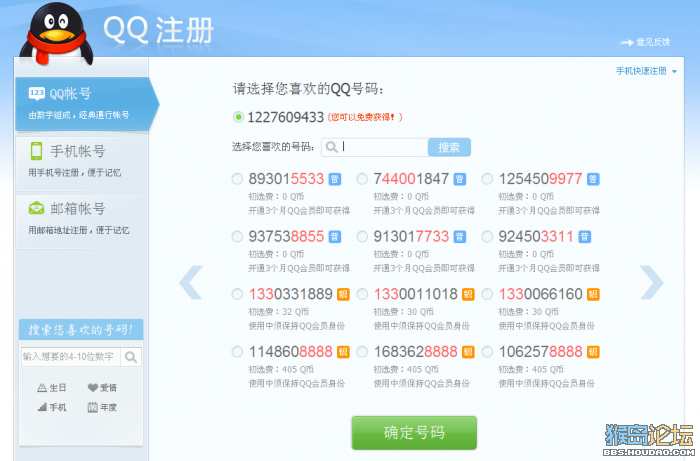Choose number 913017733 radio button
Screen dimensions: 700x461
(x=362, y=237)
